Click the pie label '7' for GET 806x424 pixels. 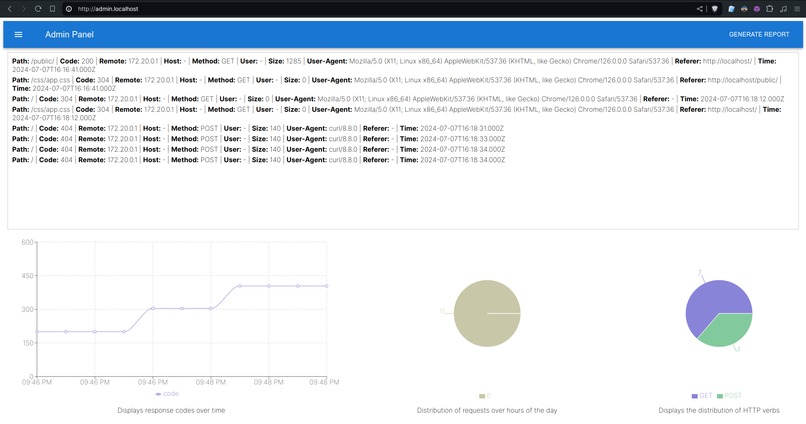(x=699, y=273)
